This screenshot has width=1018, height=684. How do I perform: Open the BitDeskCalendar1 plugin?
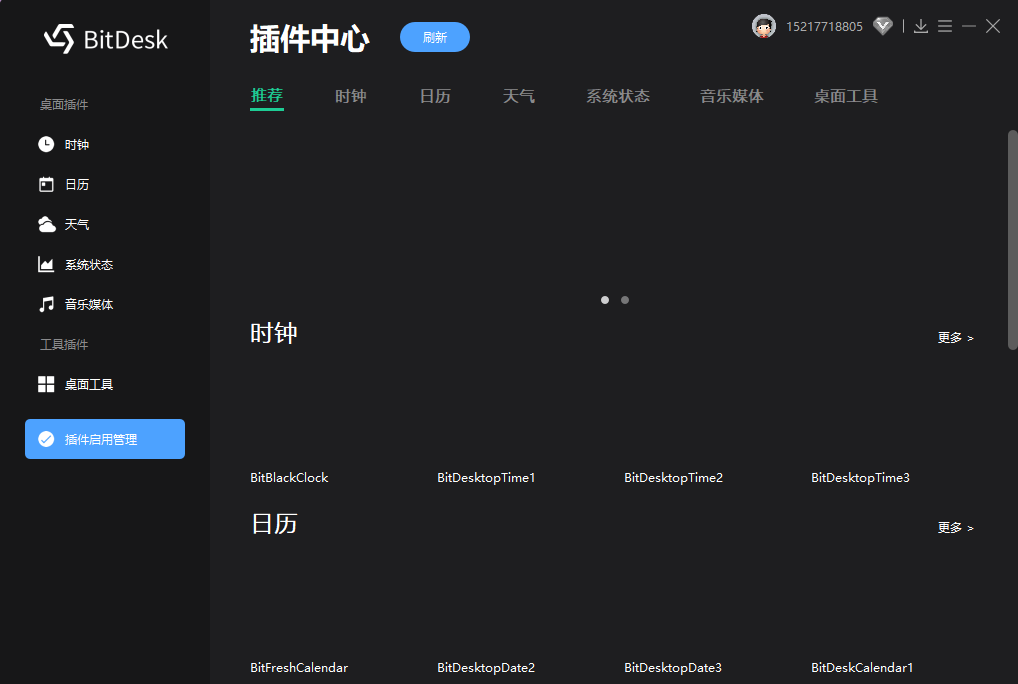coord(862,667)
